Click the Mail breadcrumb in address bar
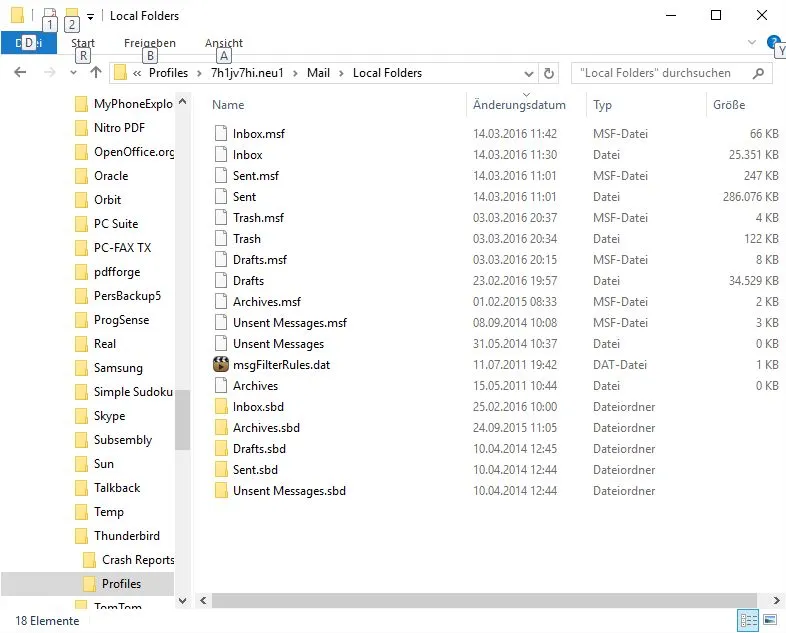The width and height of the screenshot is (786, 633). coord(318,73)
